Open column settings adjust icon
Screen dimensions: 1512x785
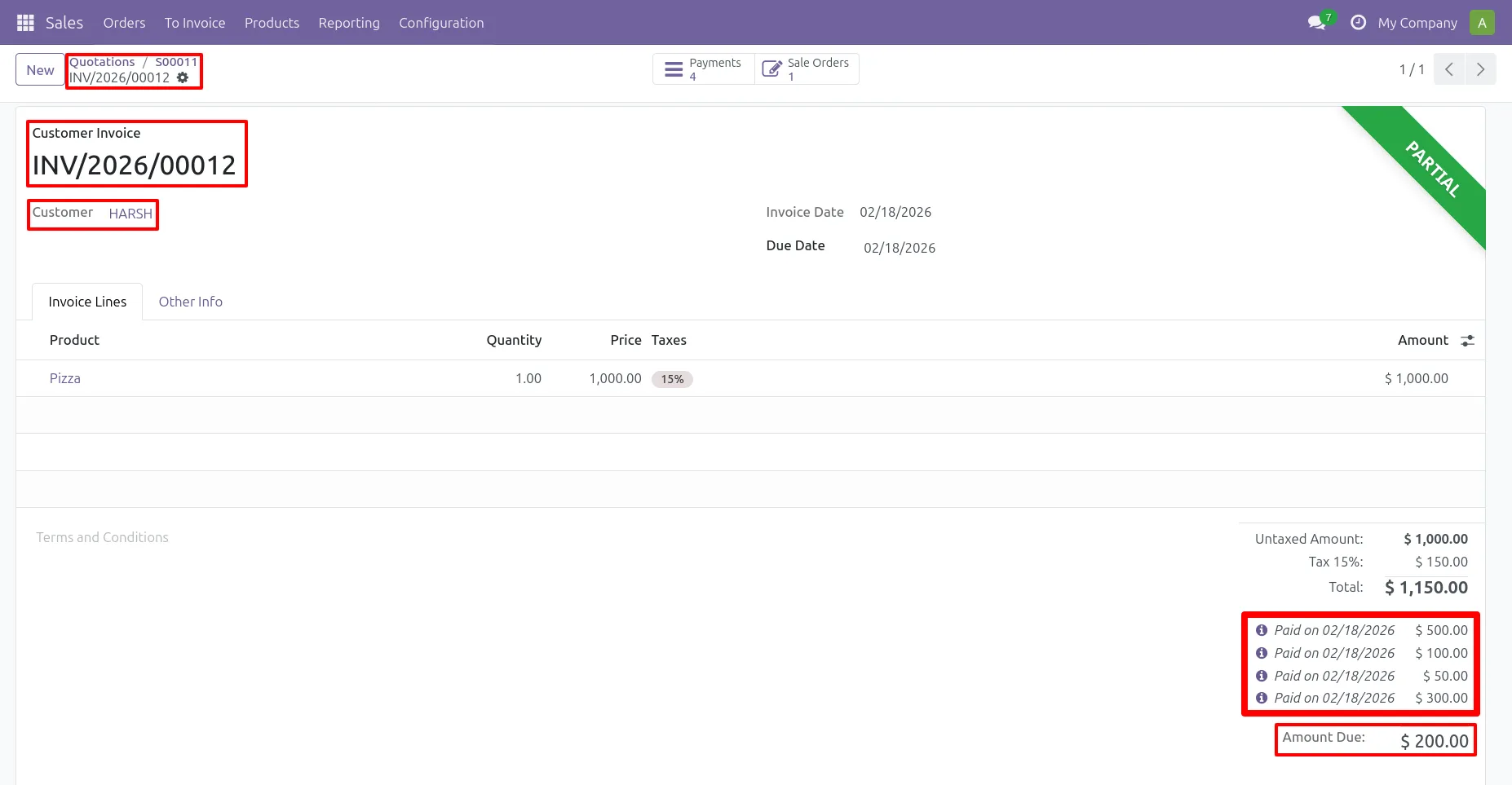point(1467,341)
